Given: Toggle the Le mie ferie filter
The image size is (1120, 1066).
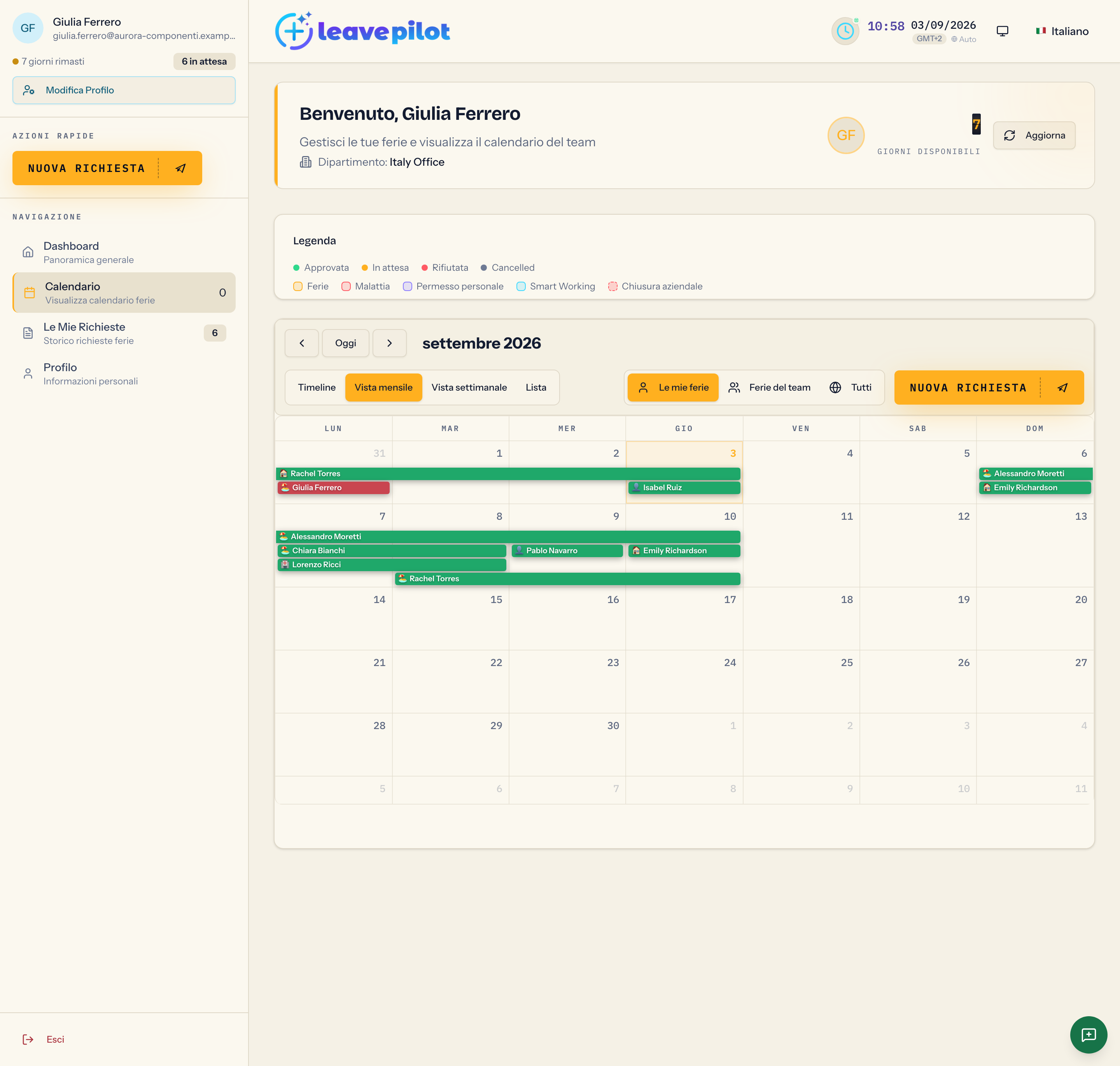Looking at the screenshot, I should click(x=673, y=387).
